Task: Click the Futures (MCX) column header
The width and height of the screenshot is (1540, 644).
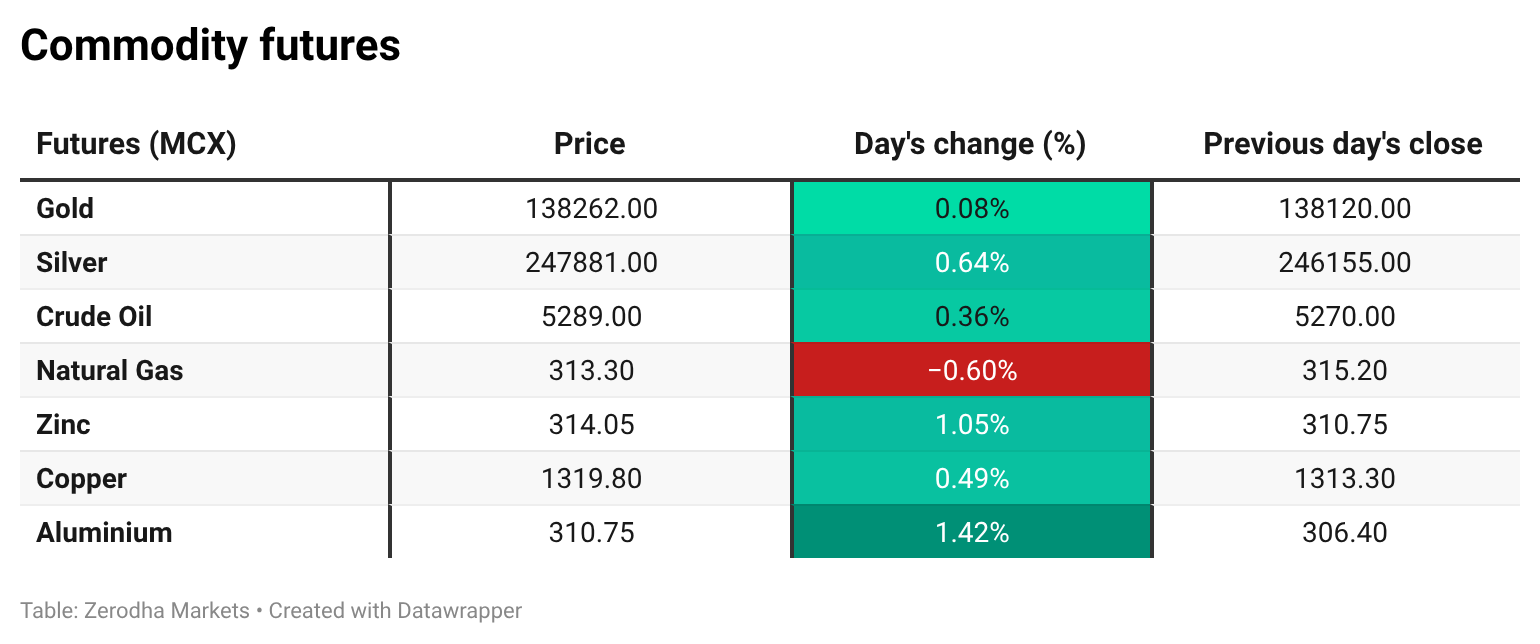Action: coord(136,144)
